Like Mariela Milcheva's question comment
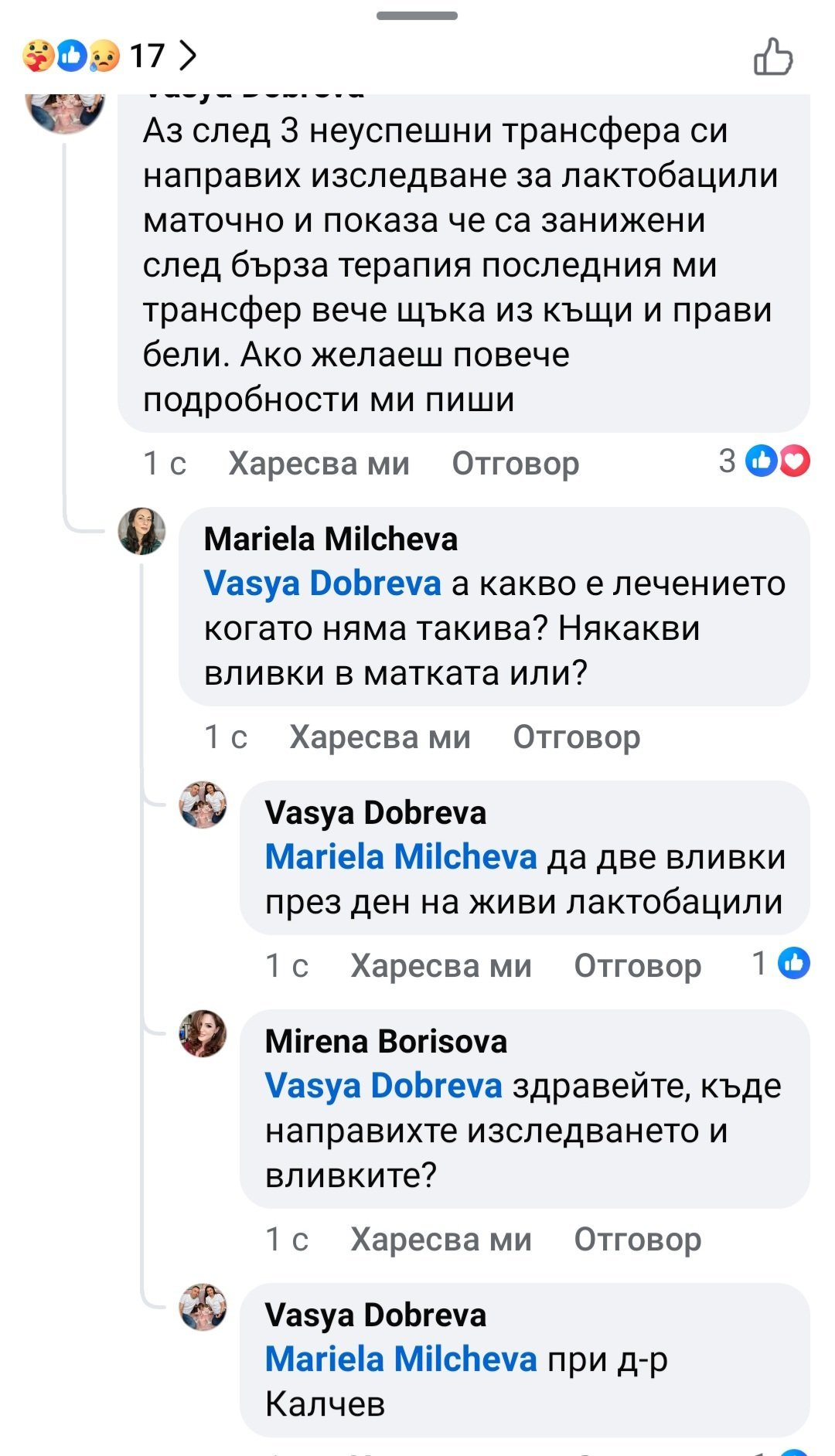This screenshot has width=835, height=1456. (380, 737)
